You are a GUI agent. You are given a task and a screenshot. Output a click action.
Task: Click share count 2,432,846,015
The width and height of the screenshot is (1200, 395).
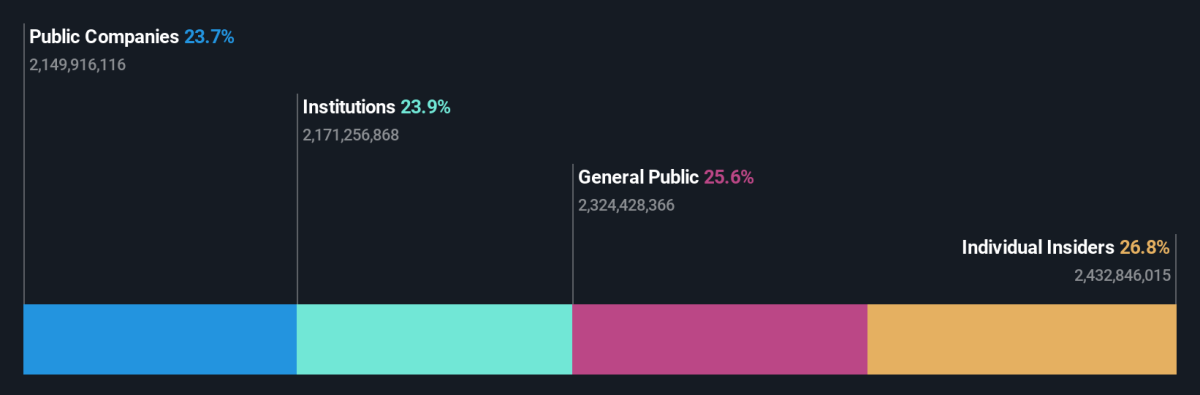1122,274
